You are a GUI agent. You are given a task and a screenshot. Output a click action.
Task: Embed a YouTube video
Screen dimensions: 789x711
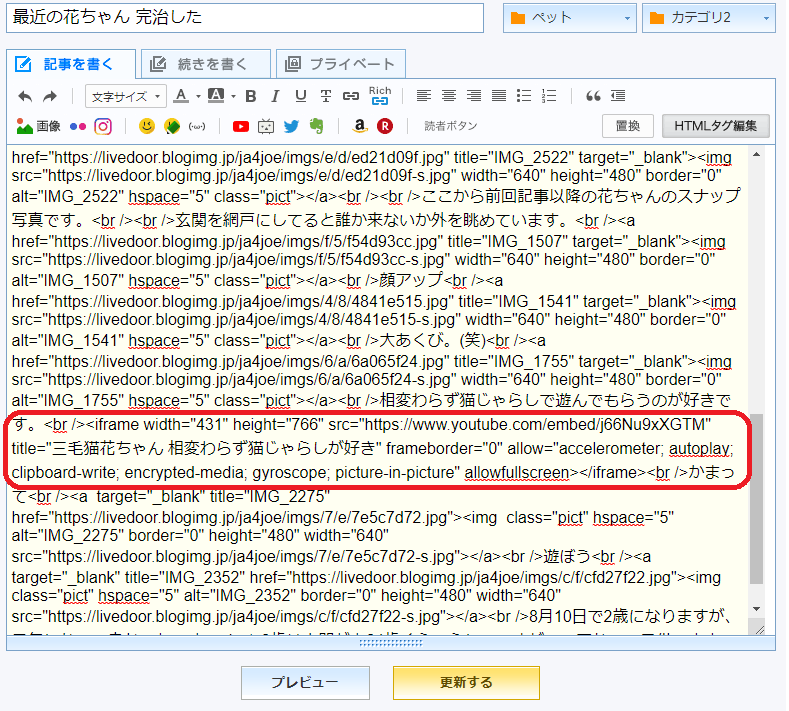241,126
